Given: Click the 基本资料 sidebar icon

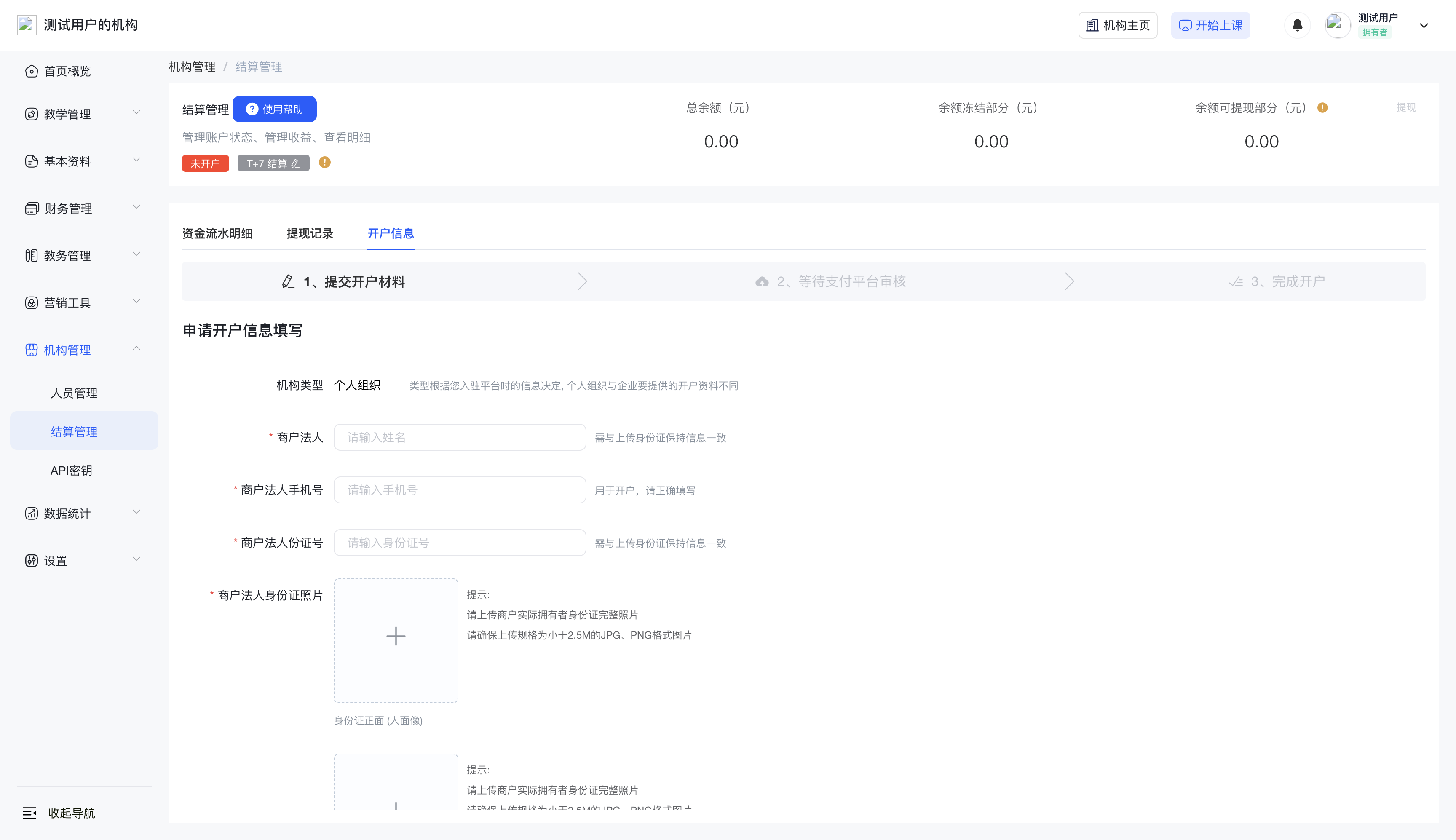Looking at the screenshot, I should pos(31,161).
